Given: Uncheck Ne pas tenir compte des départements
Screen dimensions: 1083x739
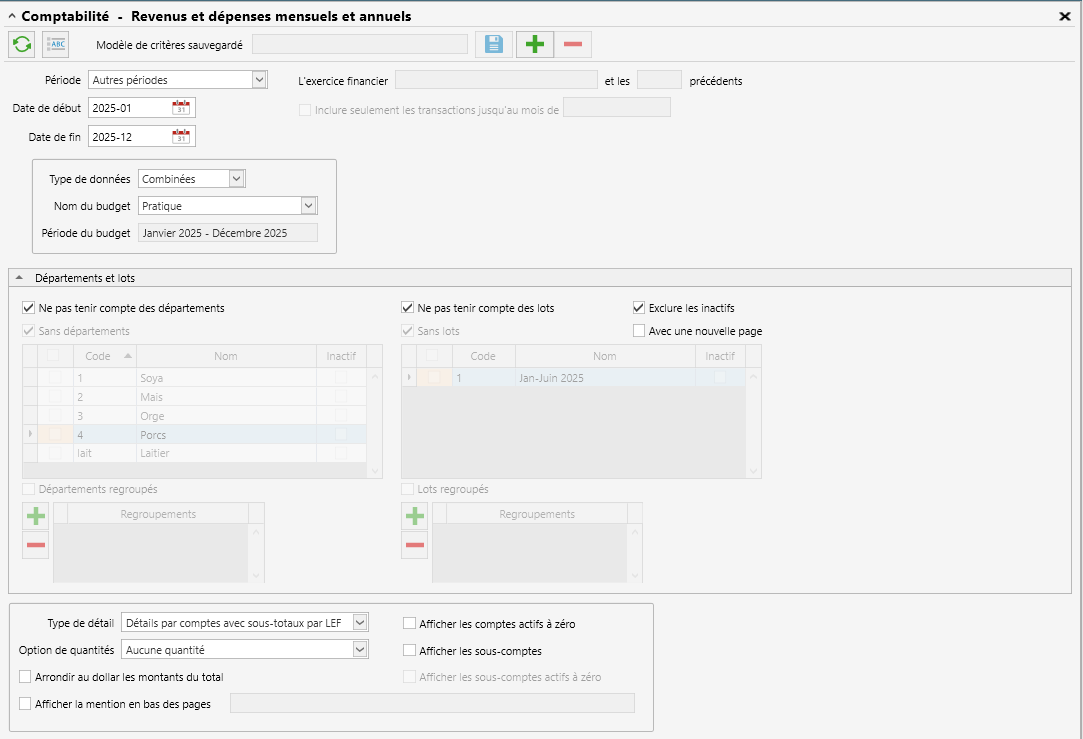Looking at the screenshot, I should 28,308.
